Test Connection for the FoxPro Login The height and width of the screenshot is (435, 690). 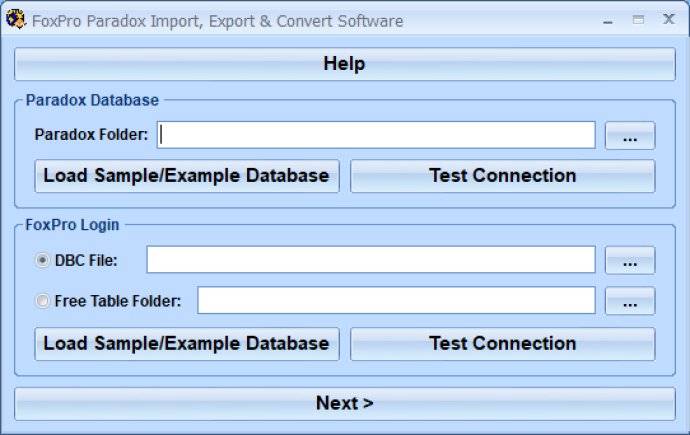coord(503,344)
